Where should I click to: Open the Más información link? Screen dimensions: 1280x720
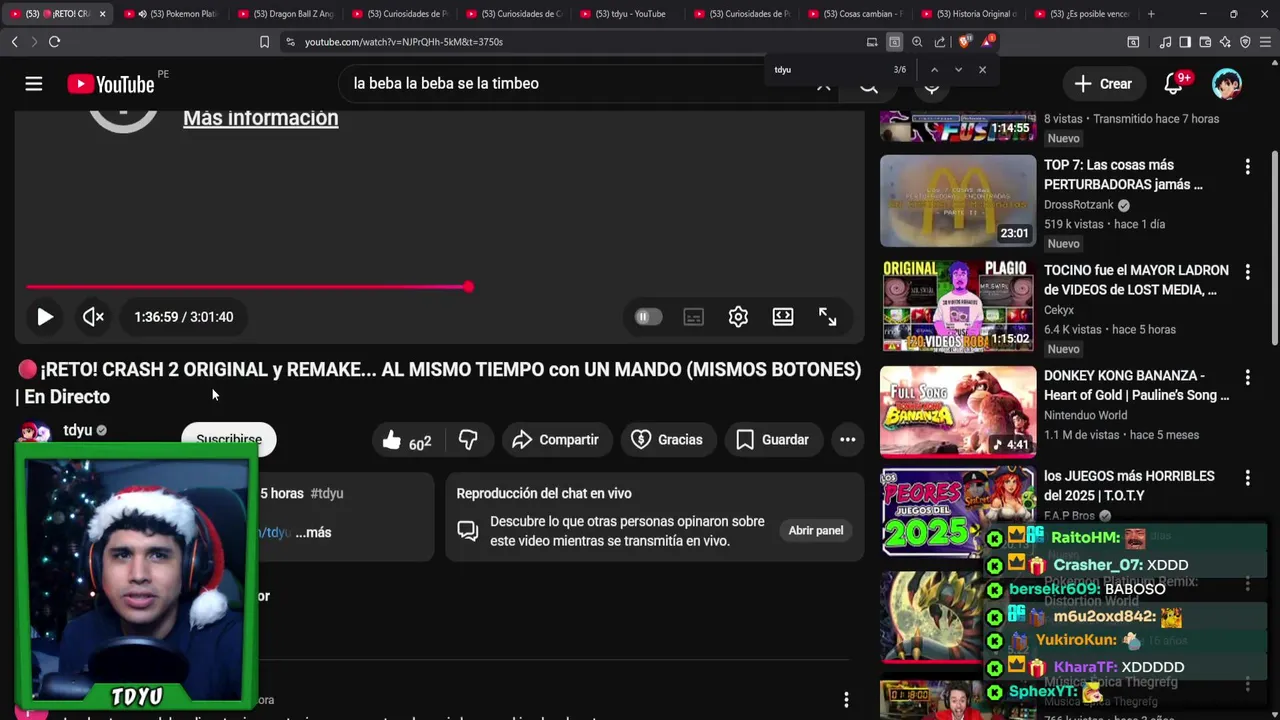coord(260,118)
